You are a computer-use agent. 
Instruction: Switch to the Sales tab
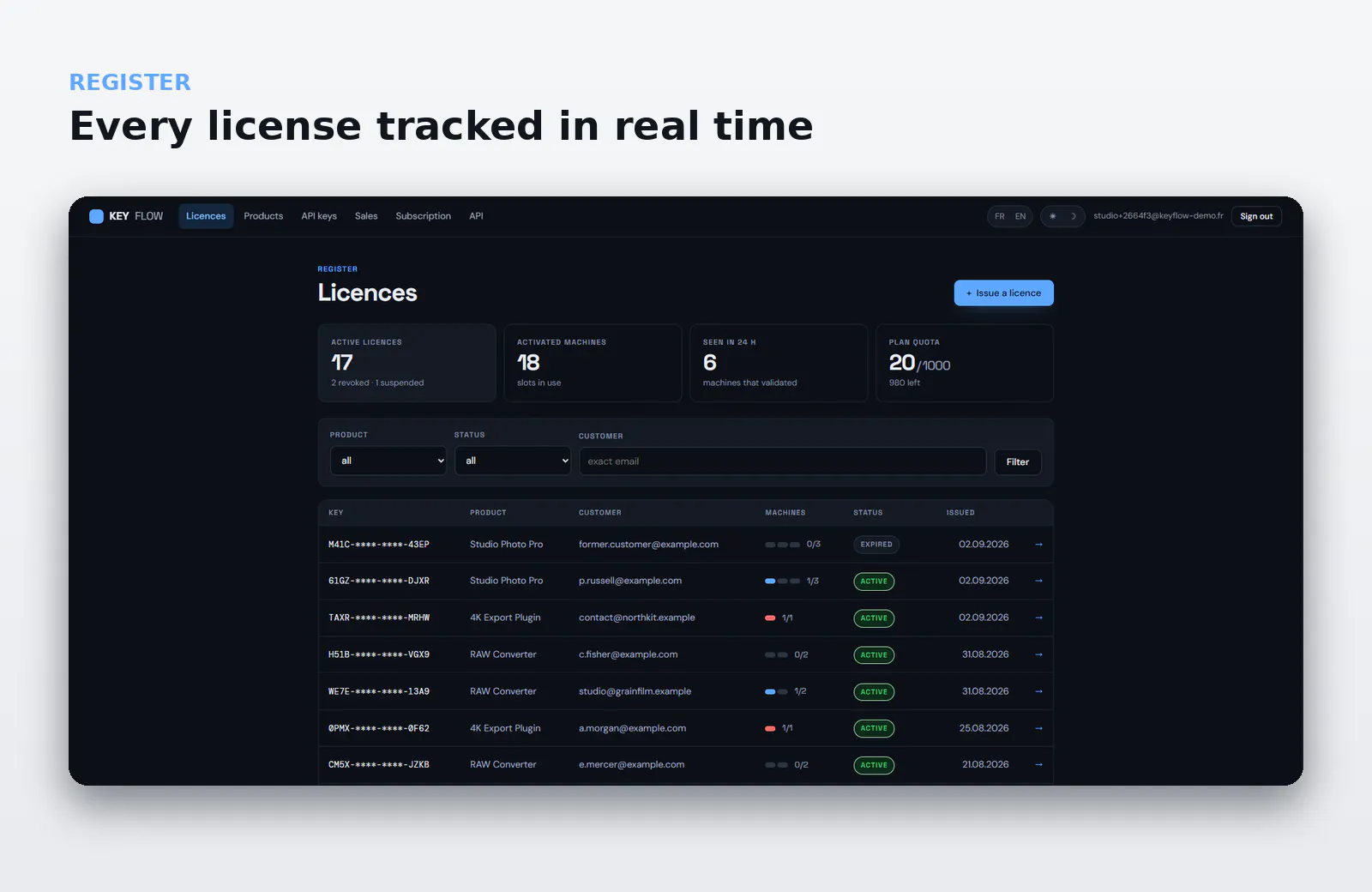click(366, 216)
